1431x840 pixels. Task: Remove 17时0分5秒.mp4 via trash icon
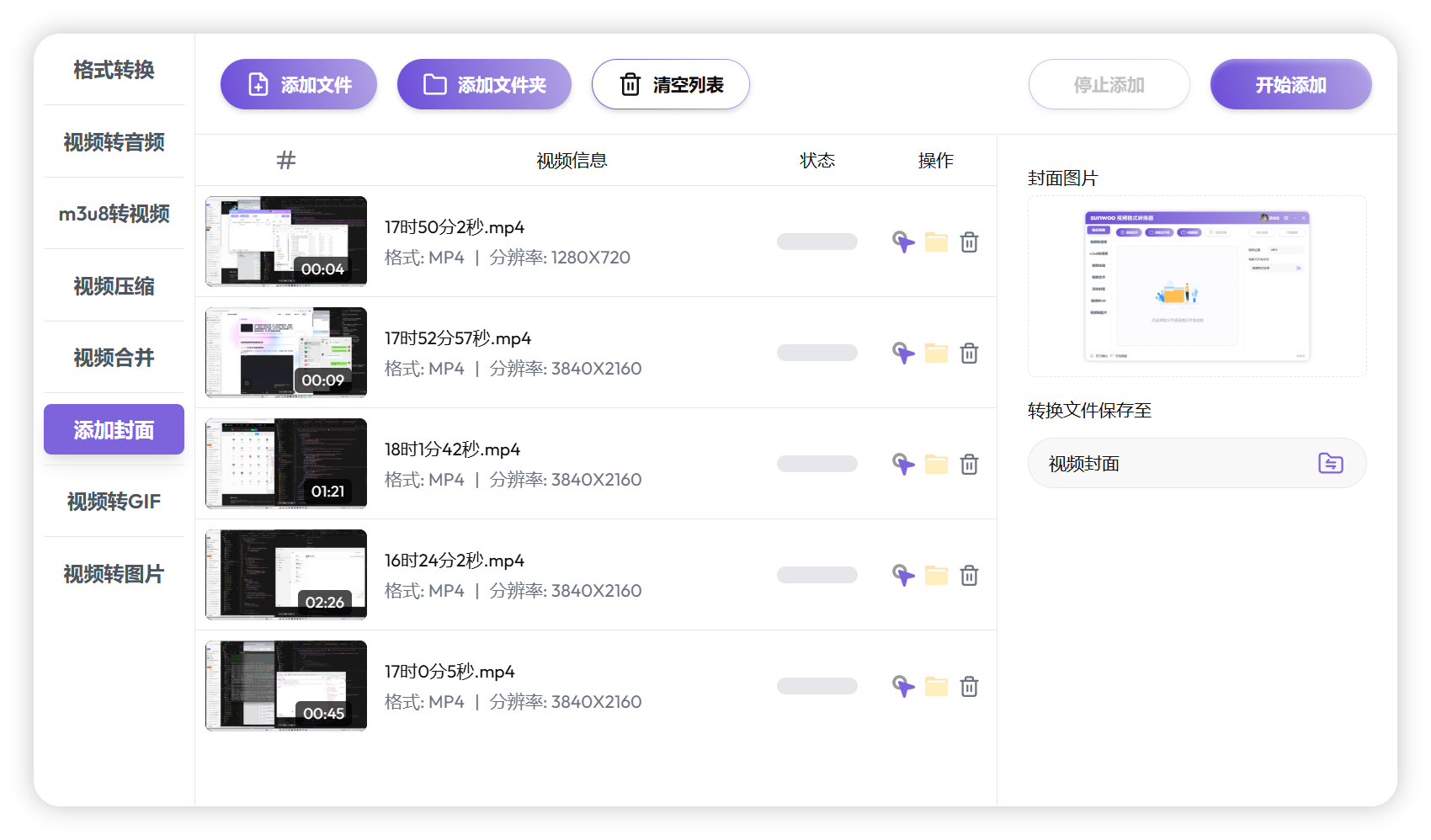click(969, 686)
